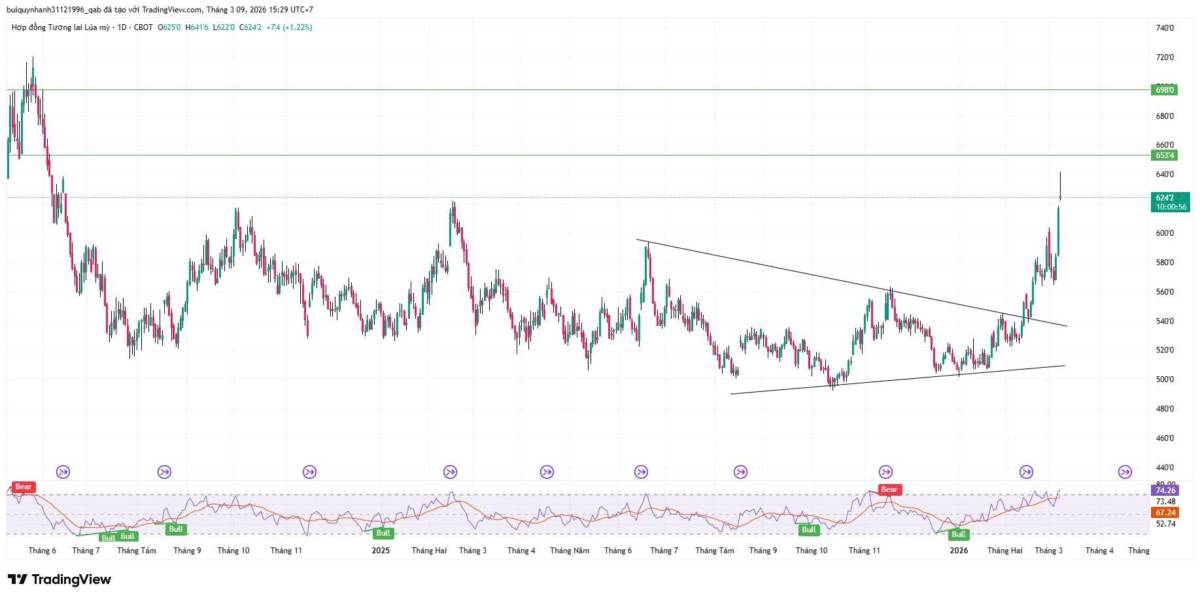The image size is (1200, 599).
Task: Select the 2025 year label on time axis
Action: click(x=381, y=551)
